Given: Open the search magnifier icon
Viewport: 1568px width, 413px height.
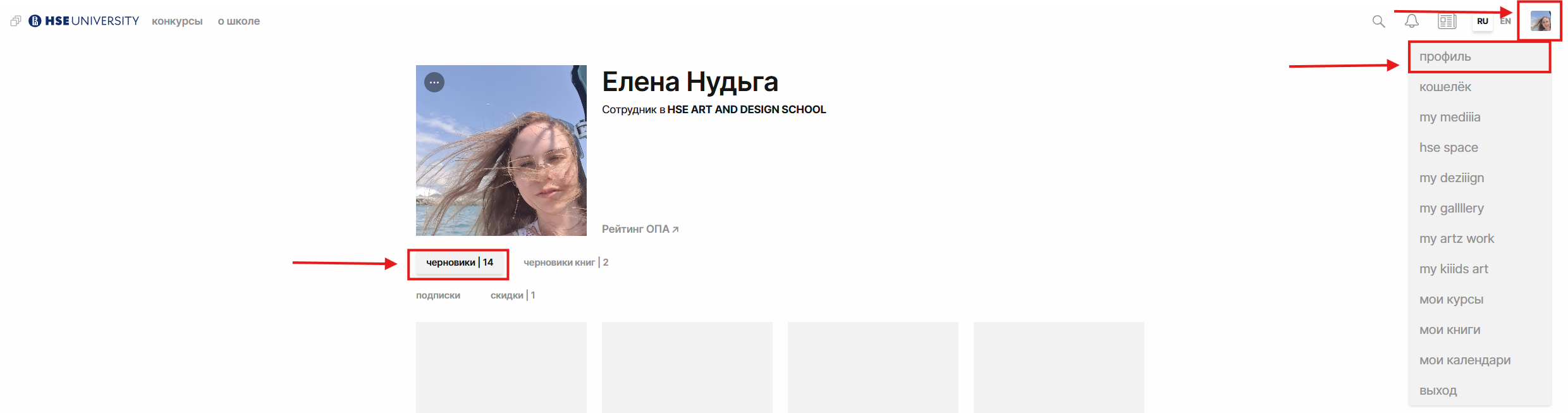Looking at the screenshot, I should (x=1378, y=22).
